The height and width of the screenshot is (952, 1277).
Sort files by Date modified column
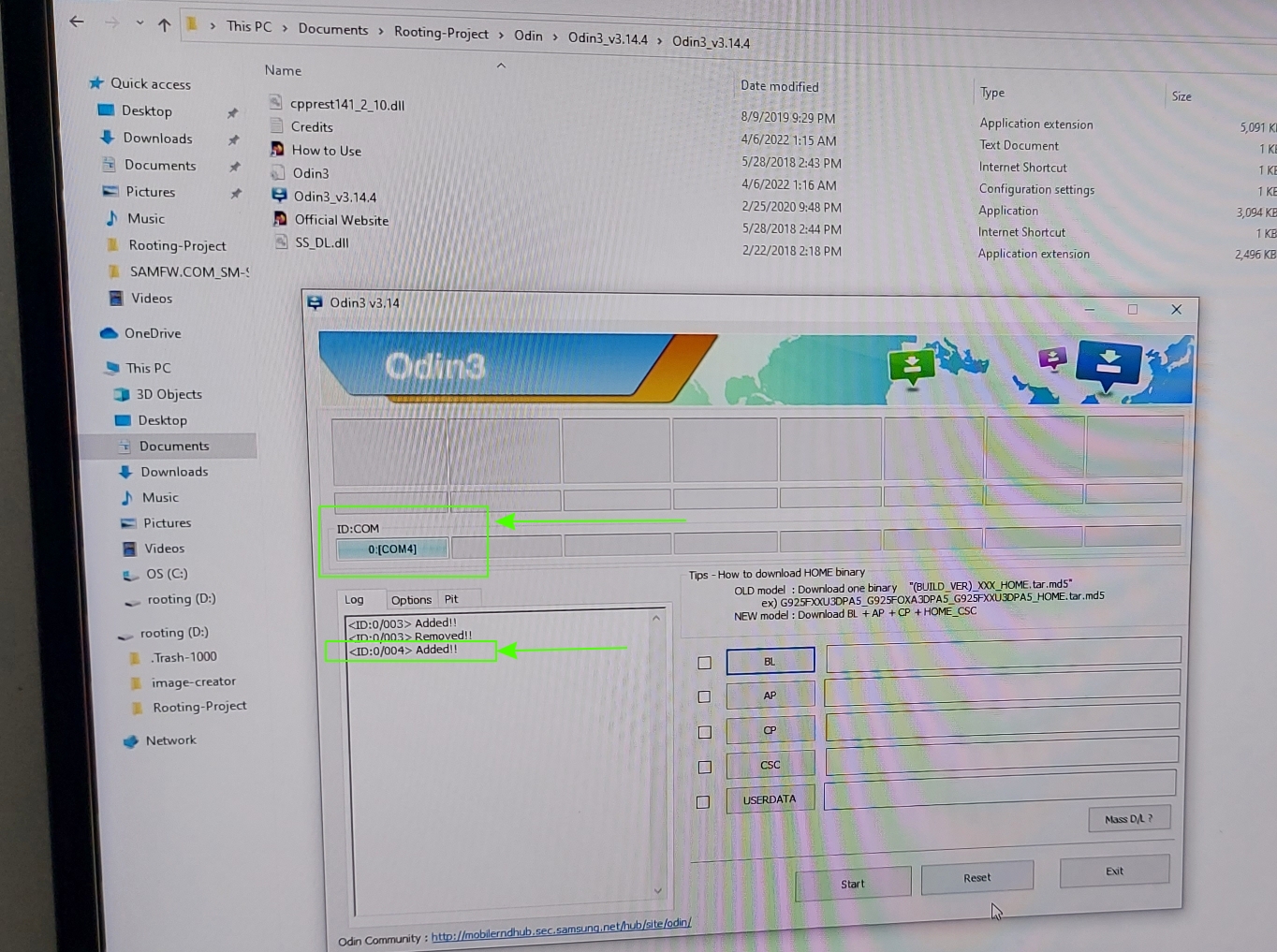click(779, 86)
